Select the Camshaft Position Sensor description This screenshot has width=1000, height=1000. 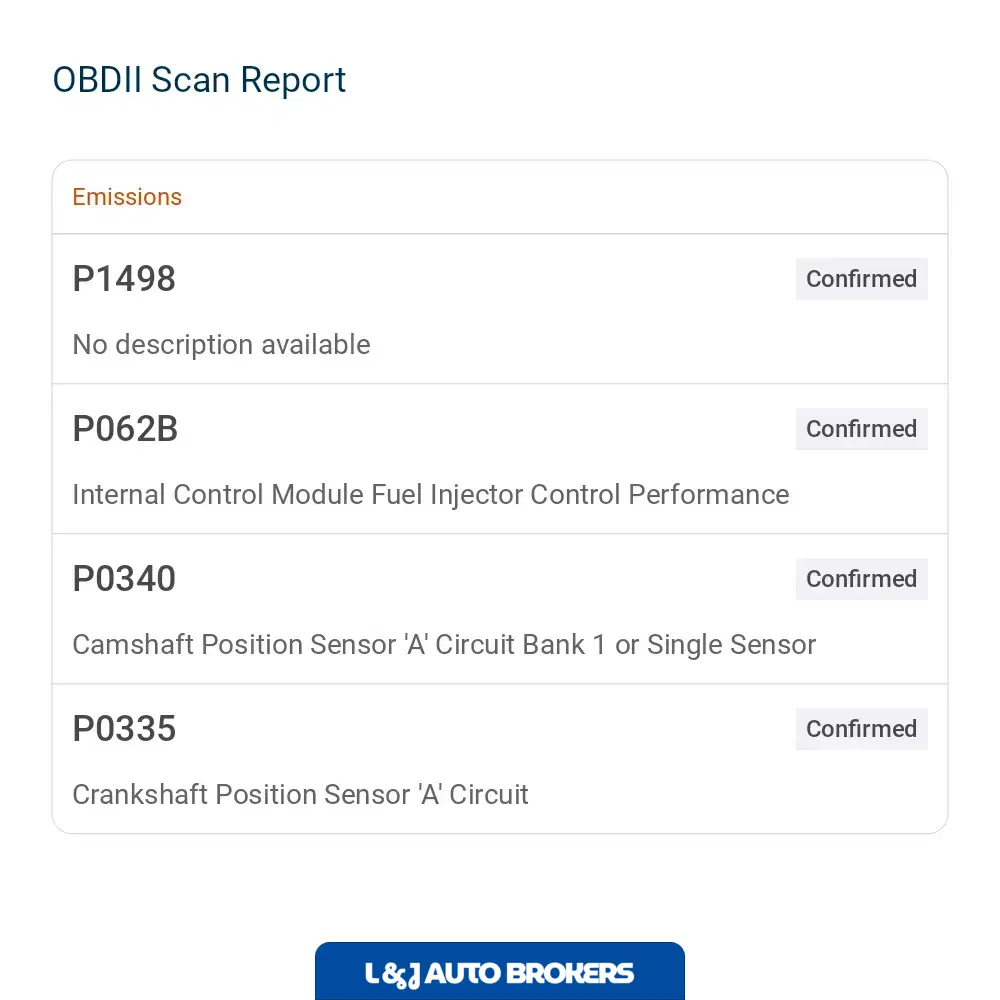[444, 645]
